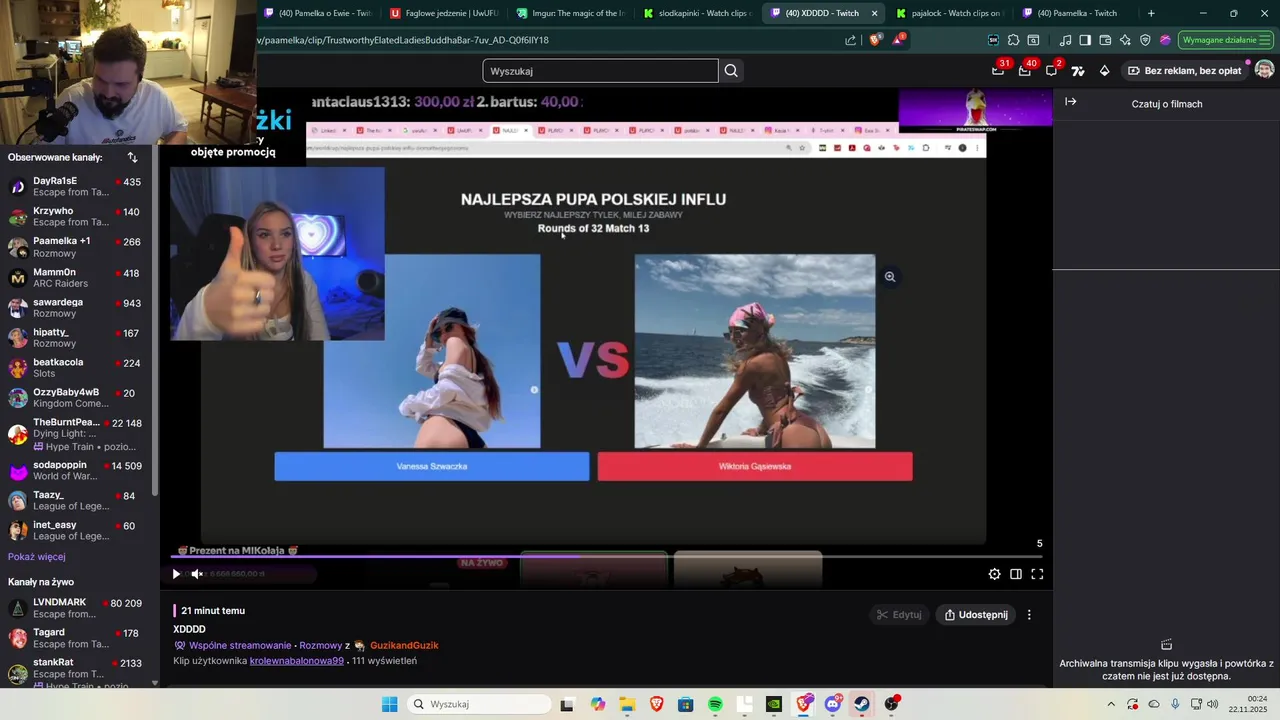The image size is (1280, 720).
Task: Open krolewnabalonowa99 user link
Action: pos(297,661)
